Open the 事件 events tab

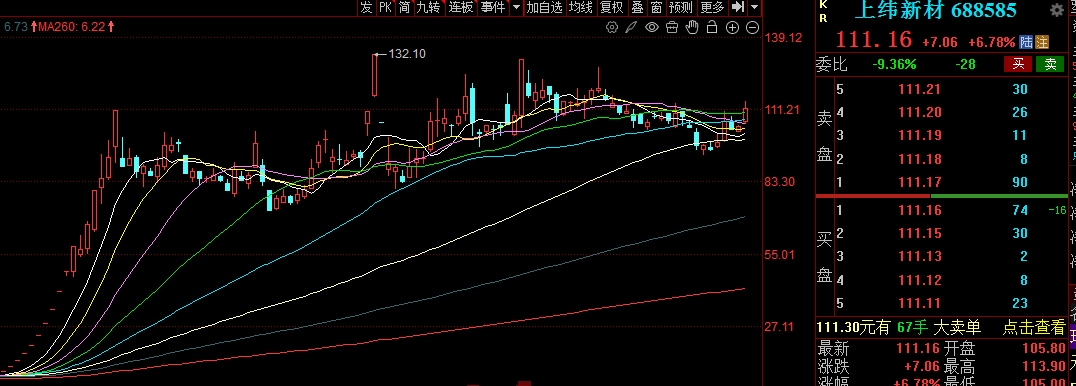pos(493,8)
